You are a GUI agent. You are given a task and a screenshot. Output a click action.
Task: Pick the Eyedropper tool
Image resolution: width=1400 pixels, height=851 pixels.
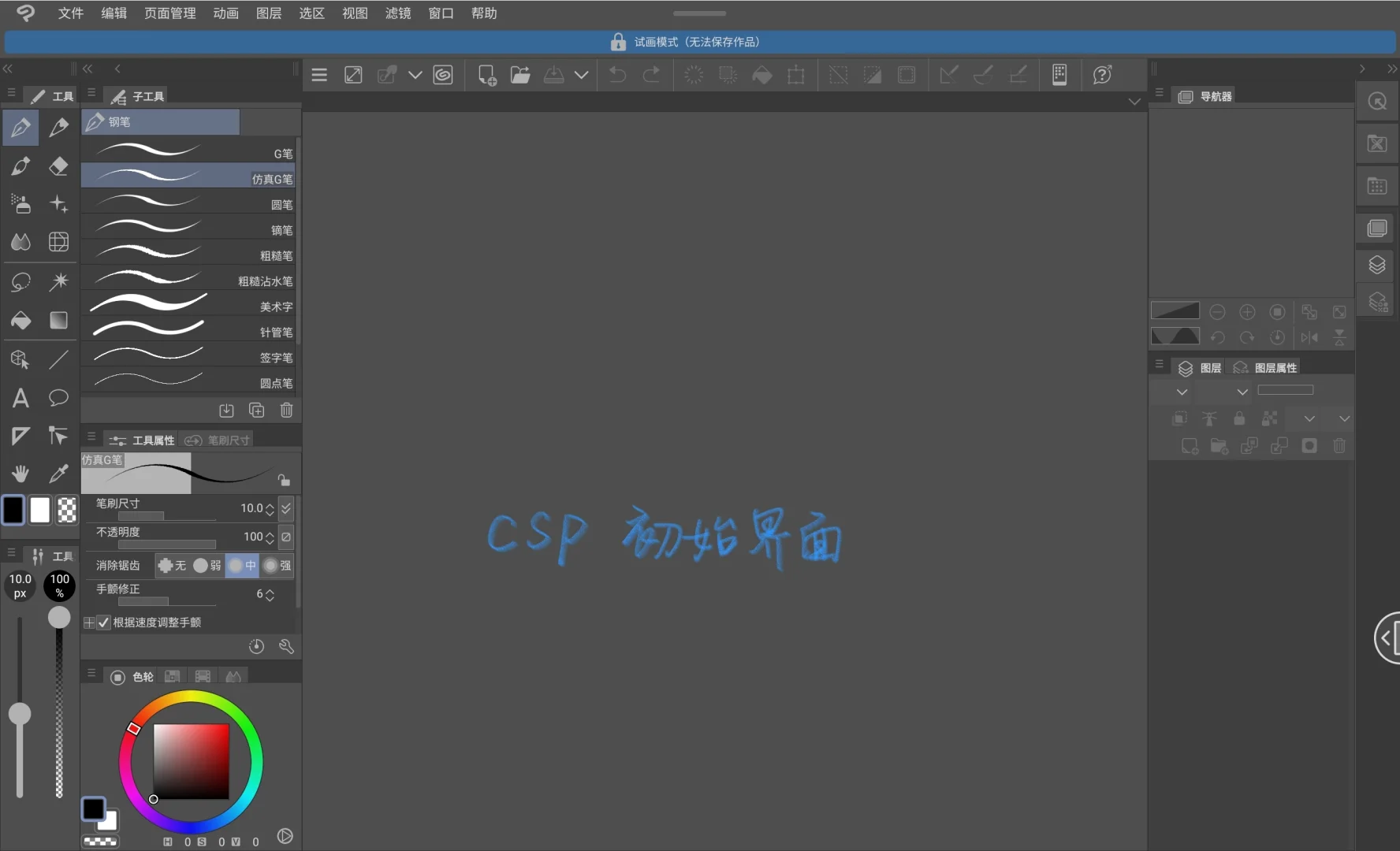pyautogui.click(x=58, y=474)
